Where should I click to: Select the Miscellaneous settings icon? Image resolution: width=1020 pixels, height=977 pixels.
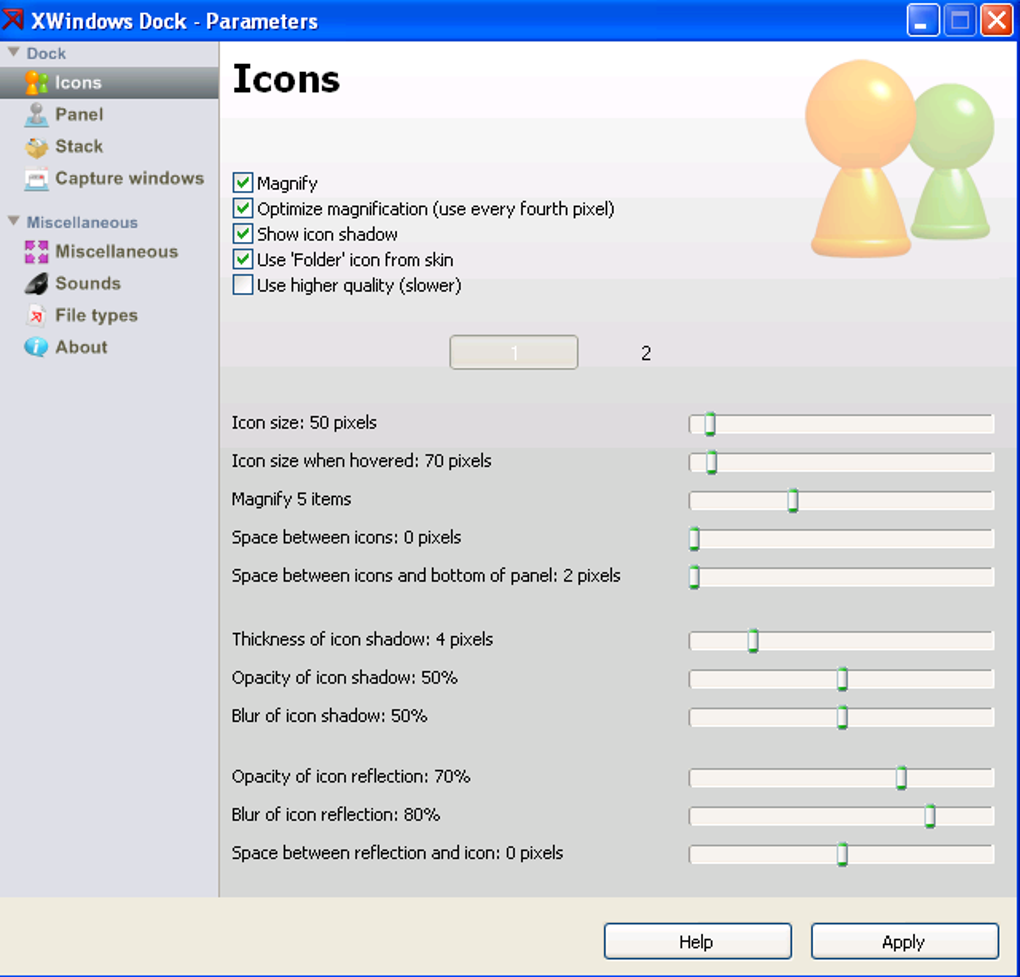tap(36, 252)
